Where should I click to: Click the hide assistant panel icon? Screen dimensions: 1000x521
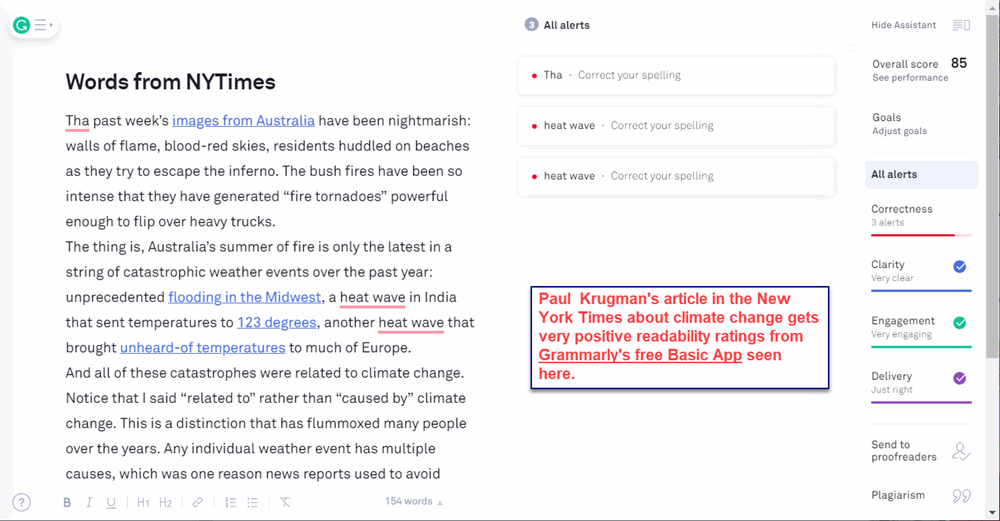click(x=961, y=25)
